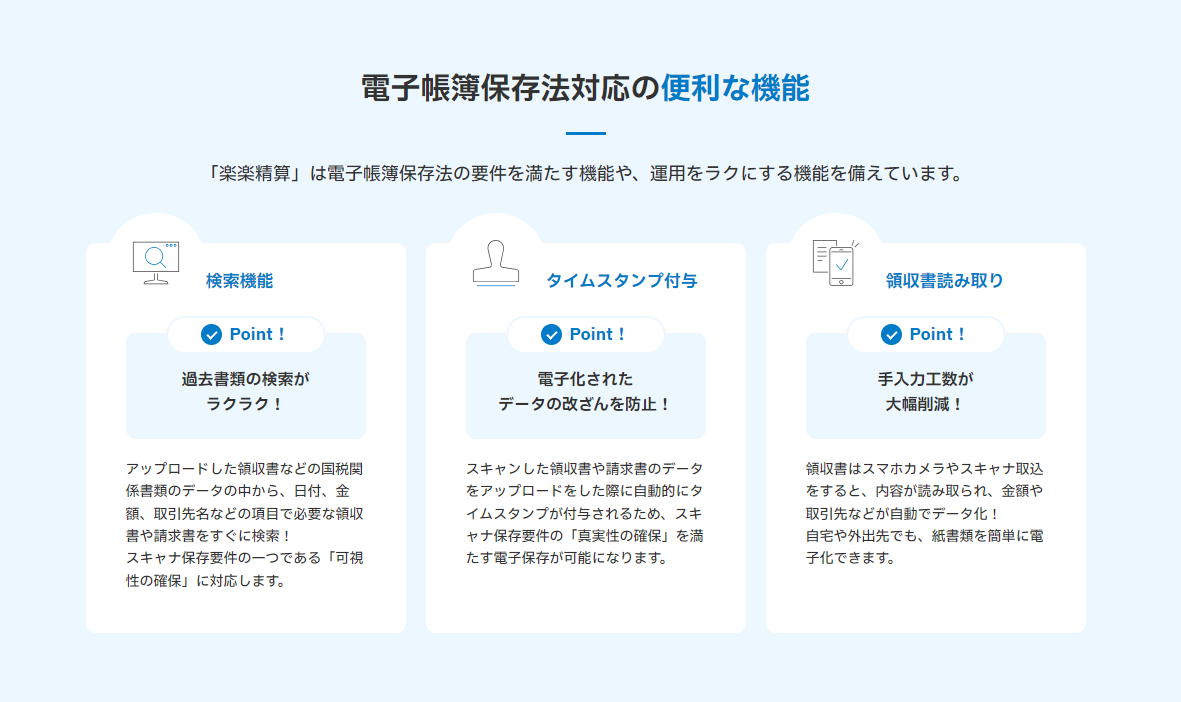
Task: Click the 手入力工数が大幅削減！ highlight box
Action: [925, 392]
